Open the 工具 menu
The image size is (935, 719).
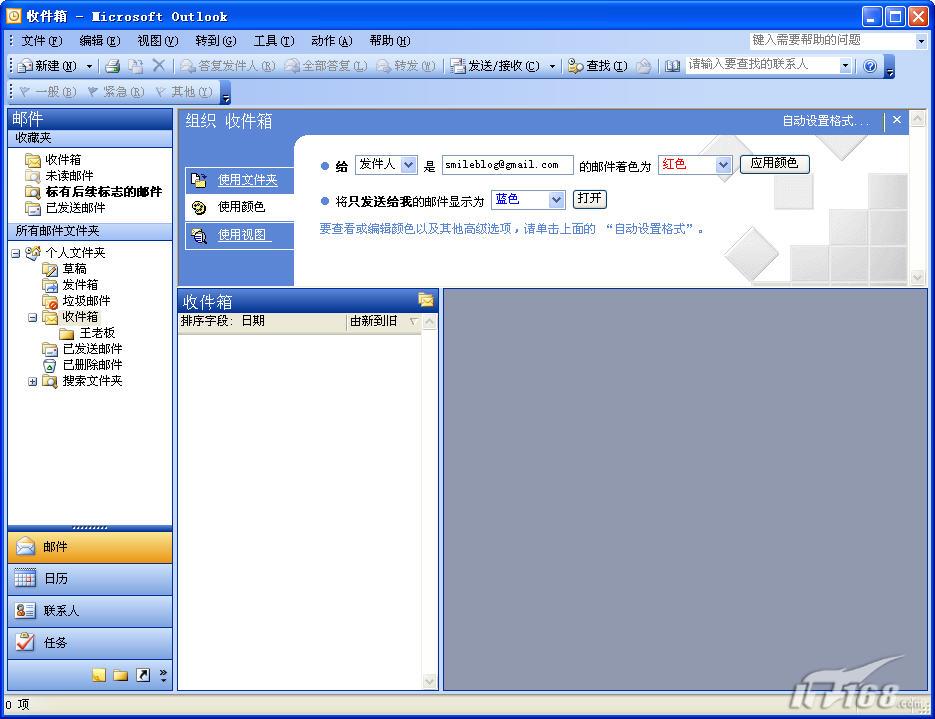pos(273,41)
